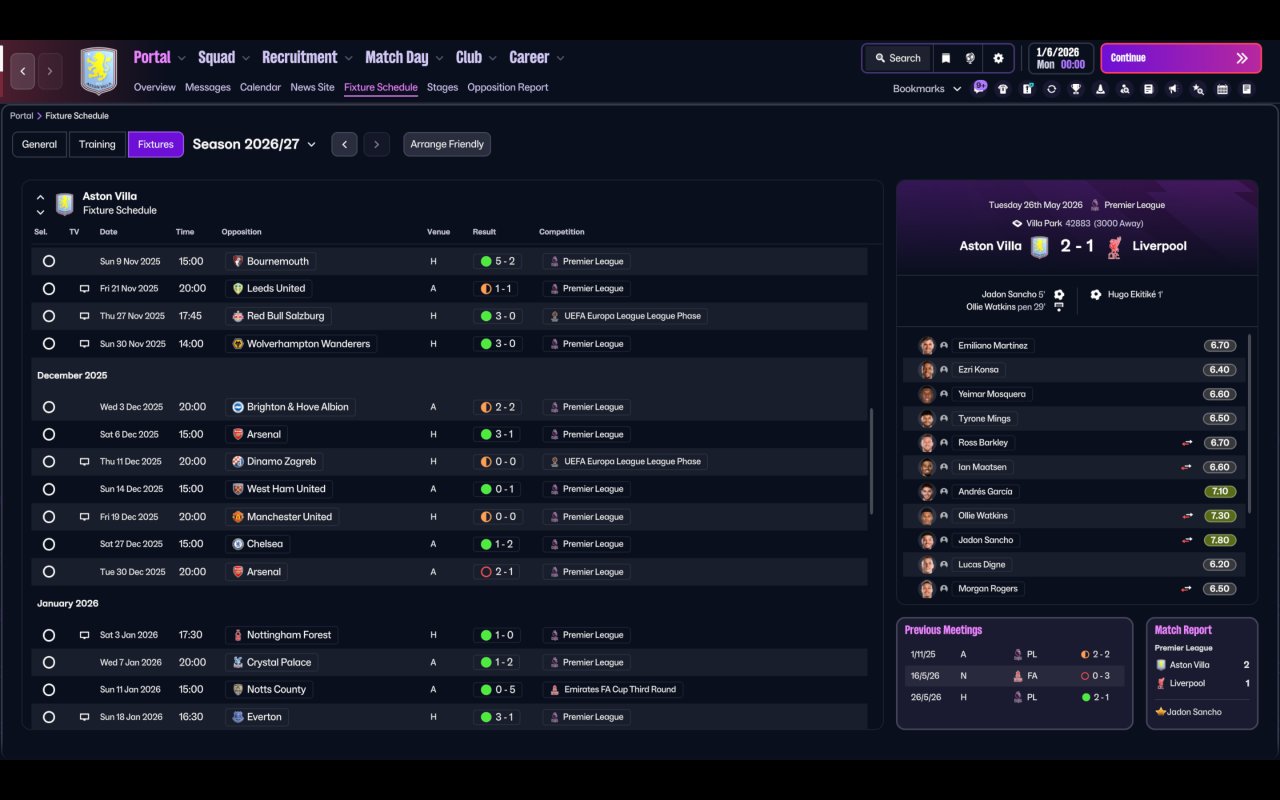Screen dimensions: 1280x800
Task: Select the Brighton & Hove Albion radio button
Action: coord(49,407)
